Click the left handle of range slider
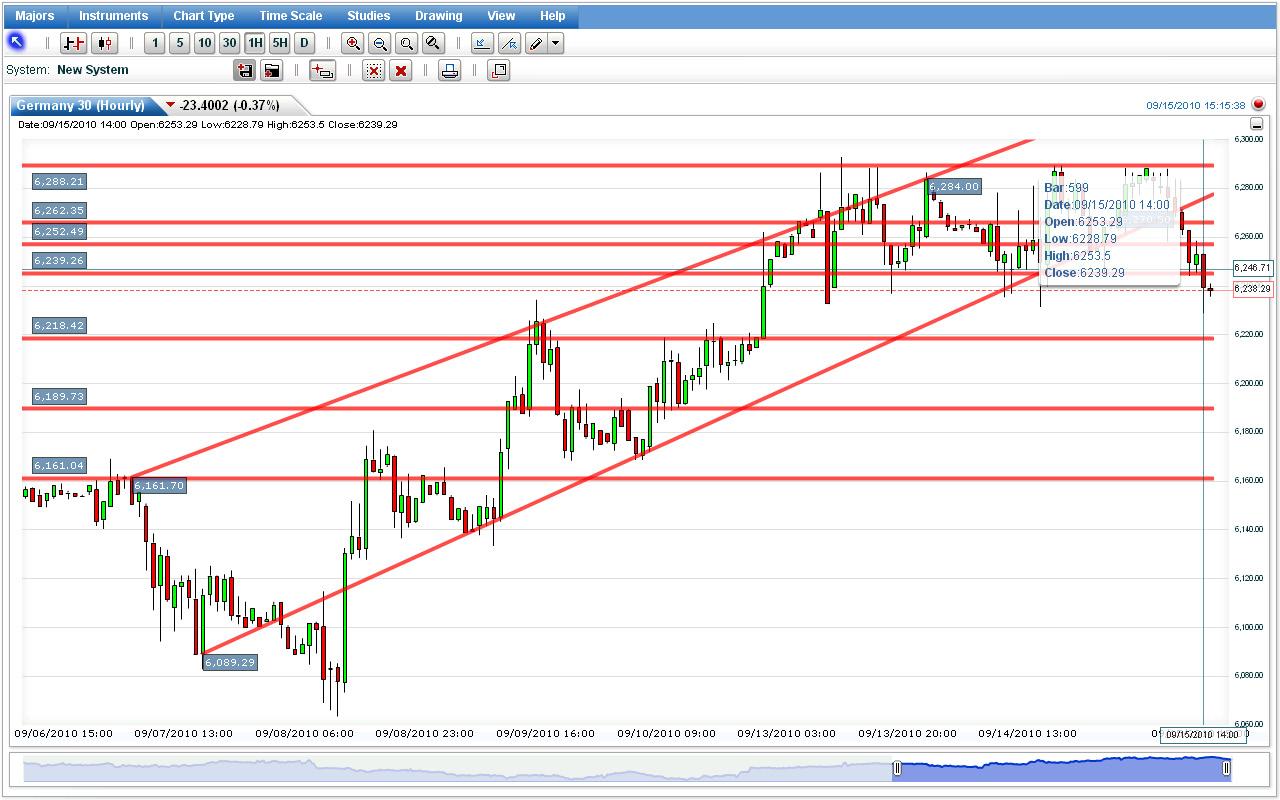 pos(897,768)
